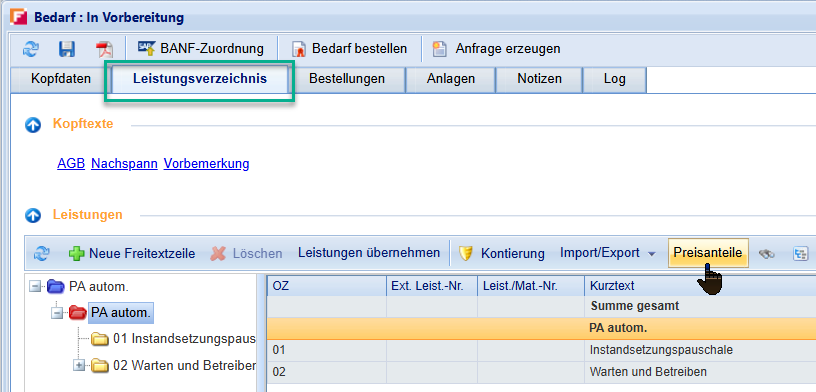816x392 pixels.
Task: Refresh the Leistungen list
Action: tap(42, 254)
